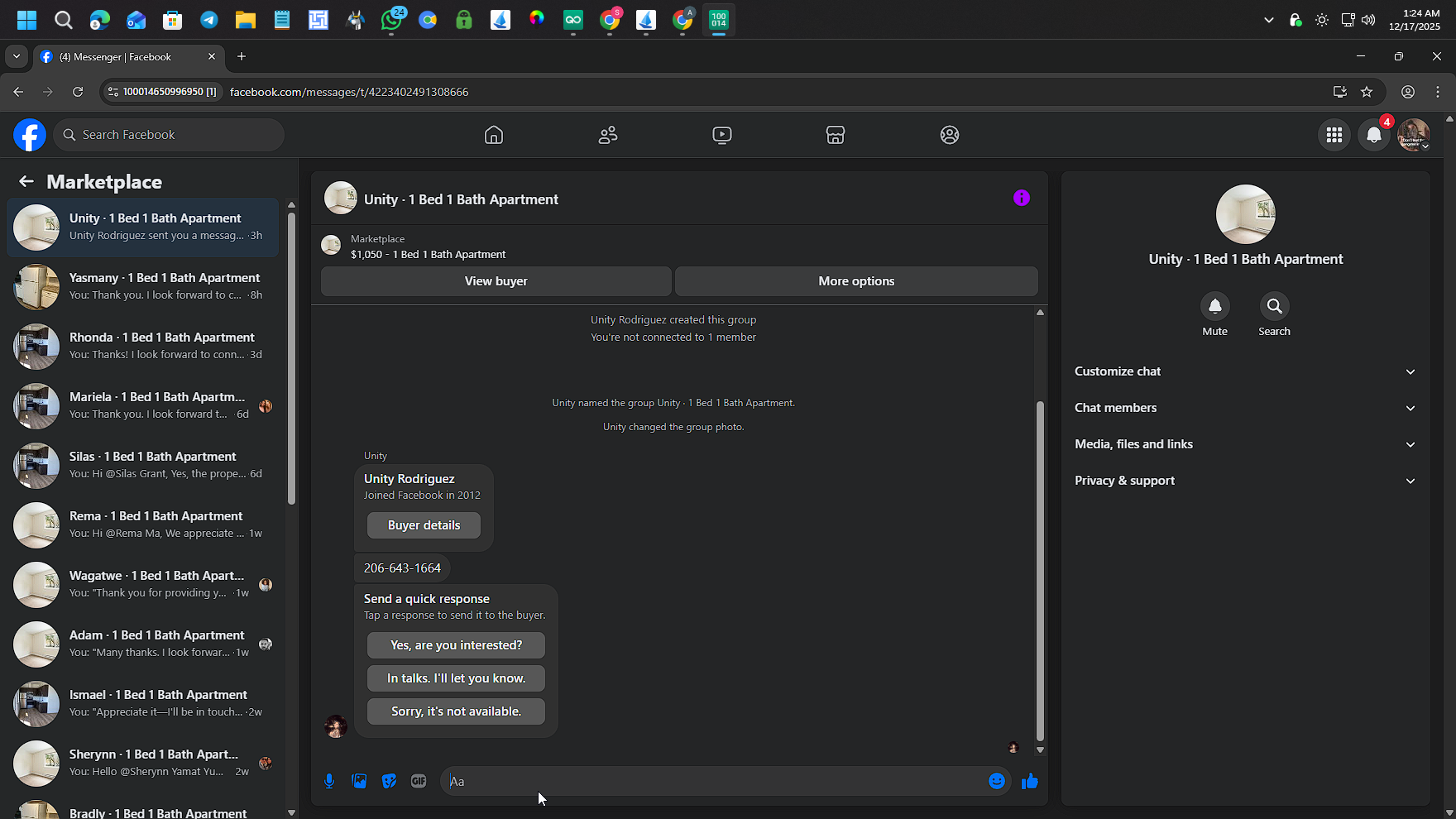Expand Media, files and links section
The width and height of the screenshot is (1456, 819).
tap(1246, 444)
